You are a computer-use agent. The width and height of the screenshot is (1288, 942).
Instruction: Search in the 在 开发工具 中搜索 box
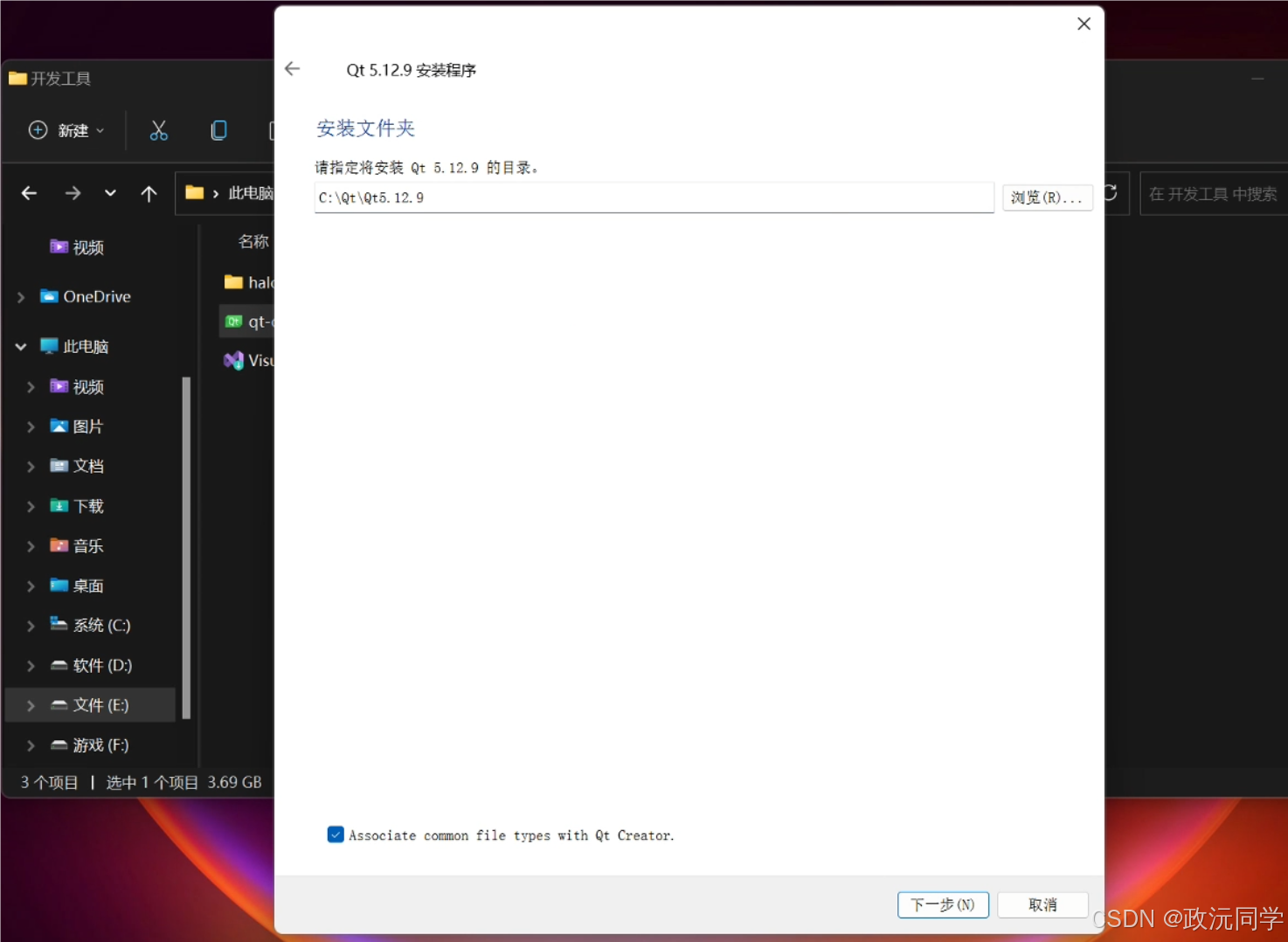tap(1214, 194)
